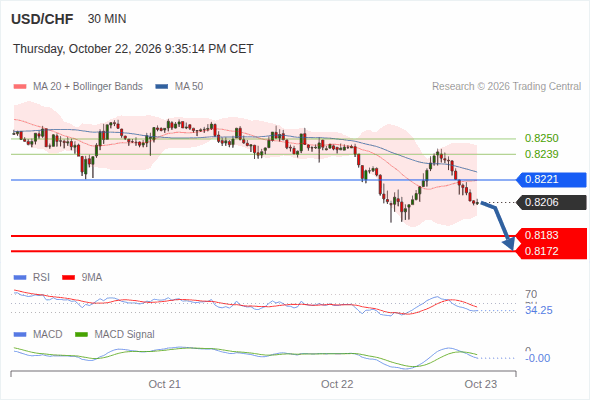
Task: Click the 0.8239 resistance level label
Action: point(541,154)
